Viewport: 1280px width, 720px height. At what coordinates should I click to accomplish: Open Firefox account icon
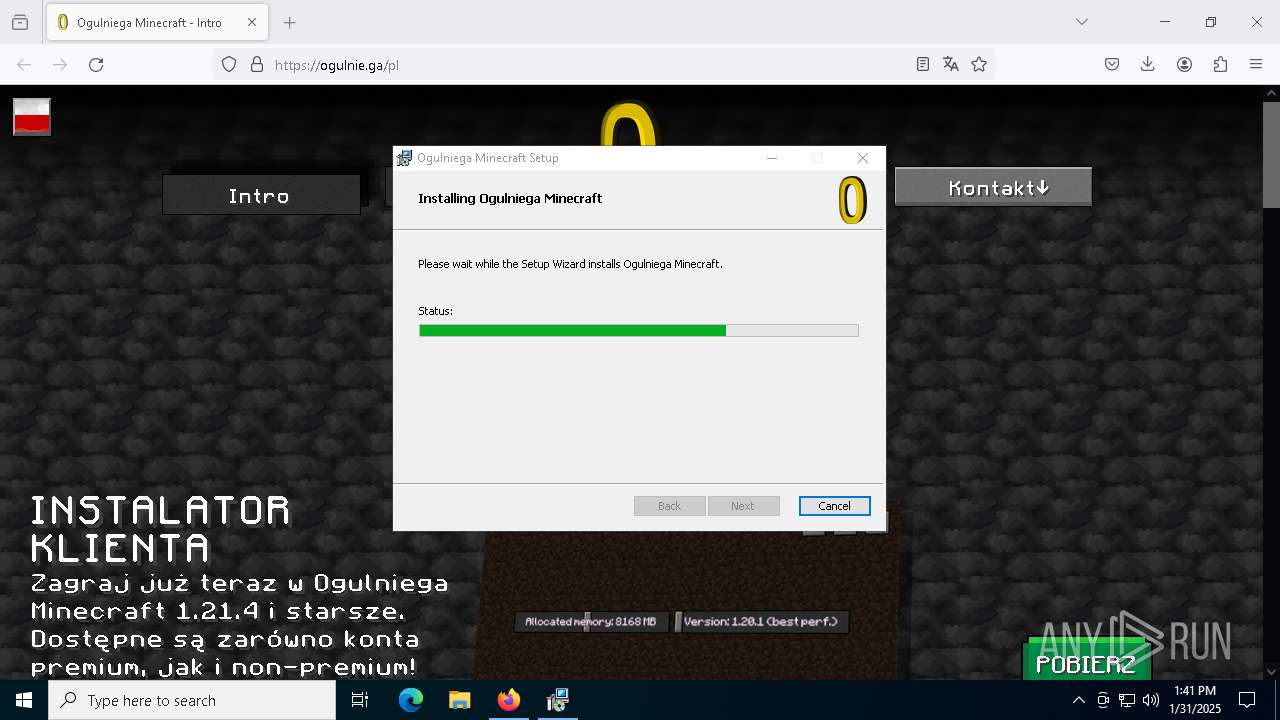(x=1184, y=64)
